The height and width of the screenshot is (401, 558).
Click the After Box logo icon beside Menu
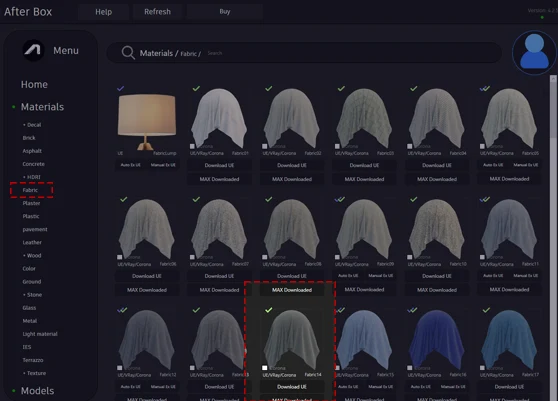click(33, 50)
